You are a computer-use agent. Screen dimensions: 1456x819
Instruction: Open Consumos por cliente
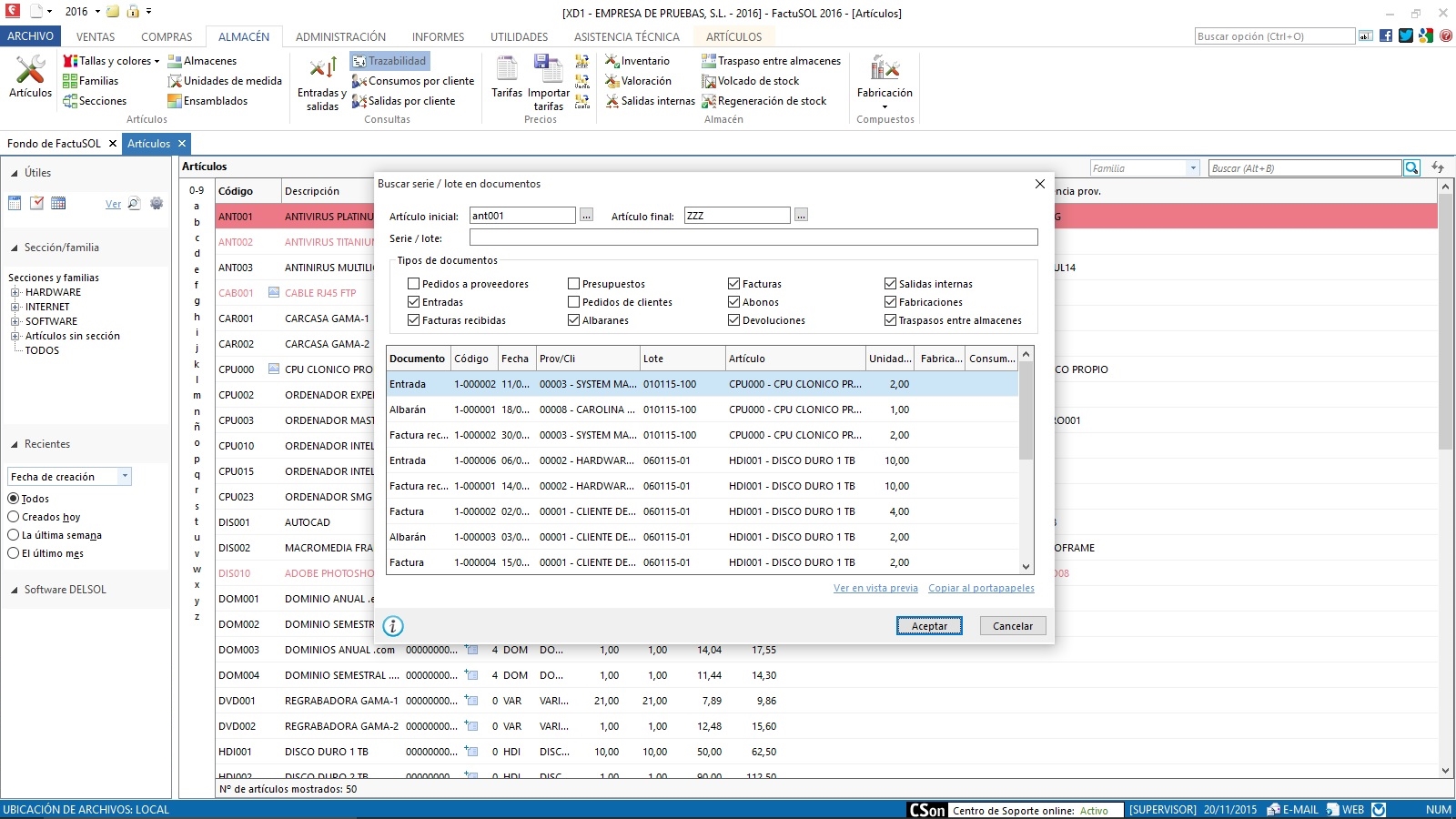[x=413, y=81]
